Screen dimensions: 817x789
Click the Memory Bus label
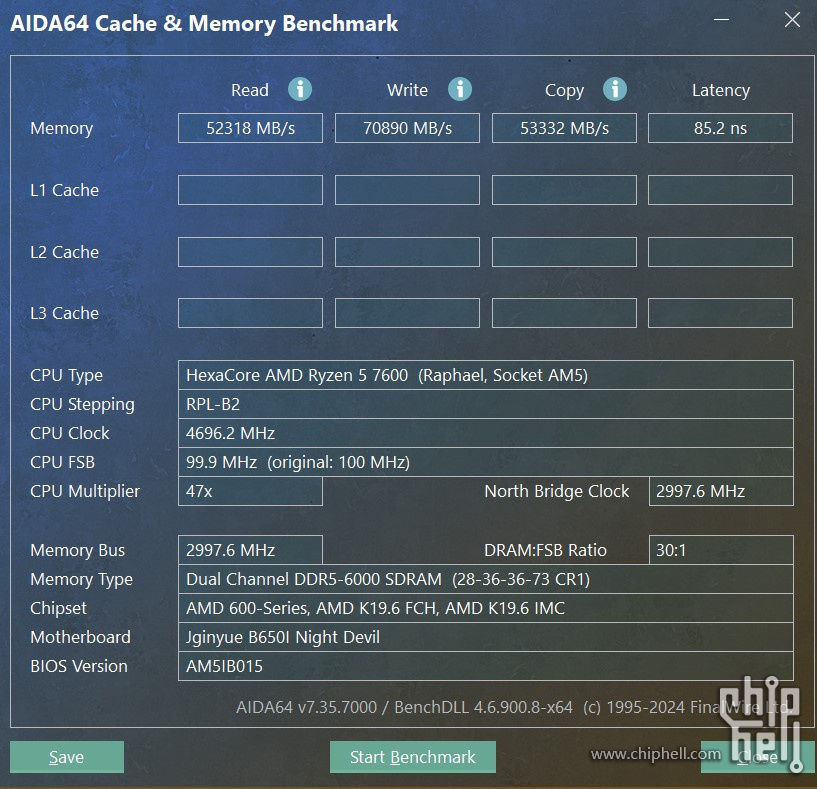[78, 550]
